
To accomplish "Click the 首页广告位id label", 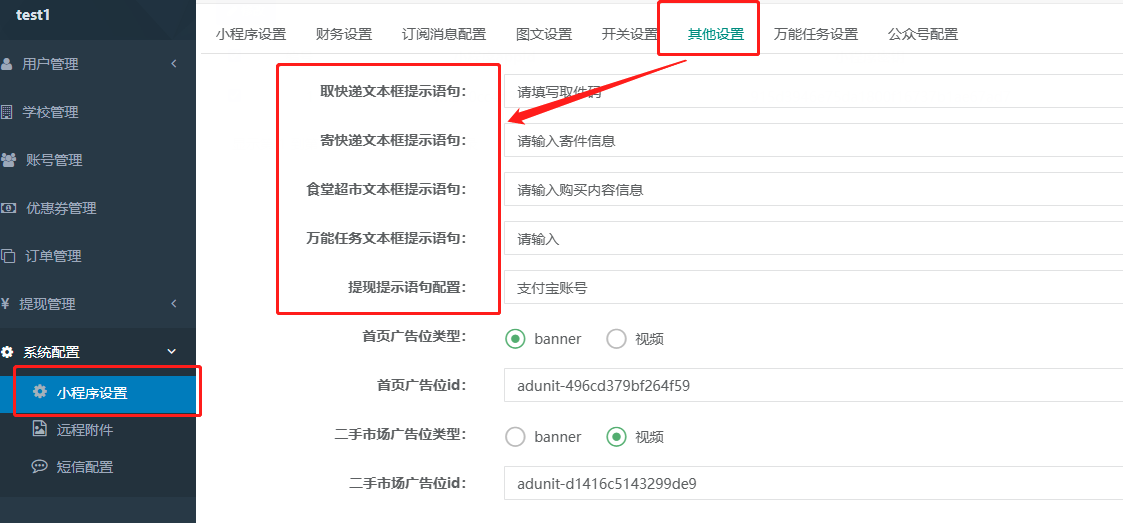I will [422, 385].
